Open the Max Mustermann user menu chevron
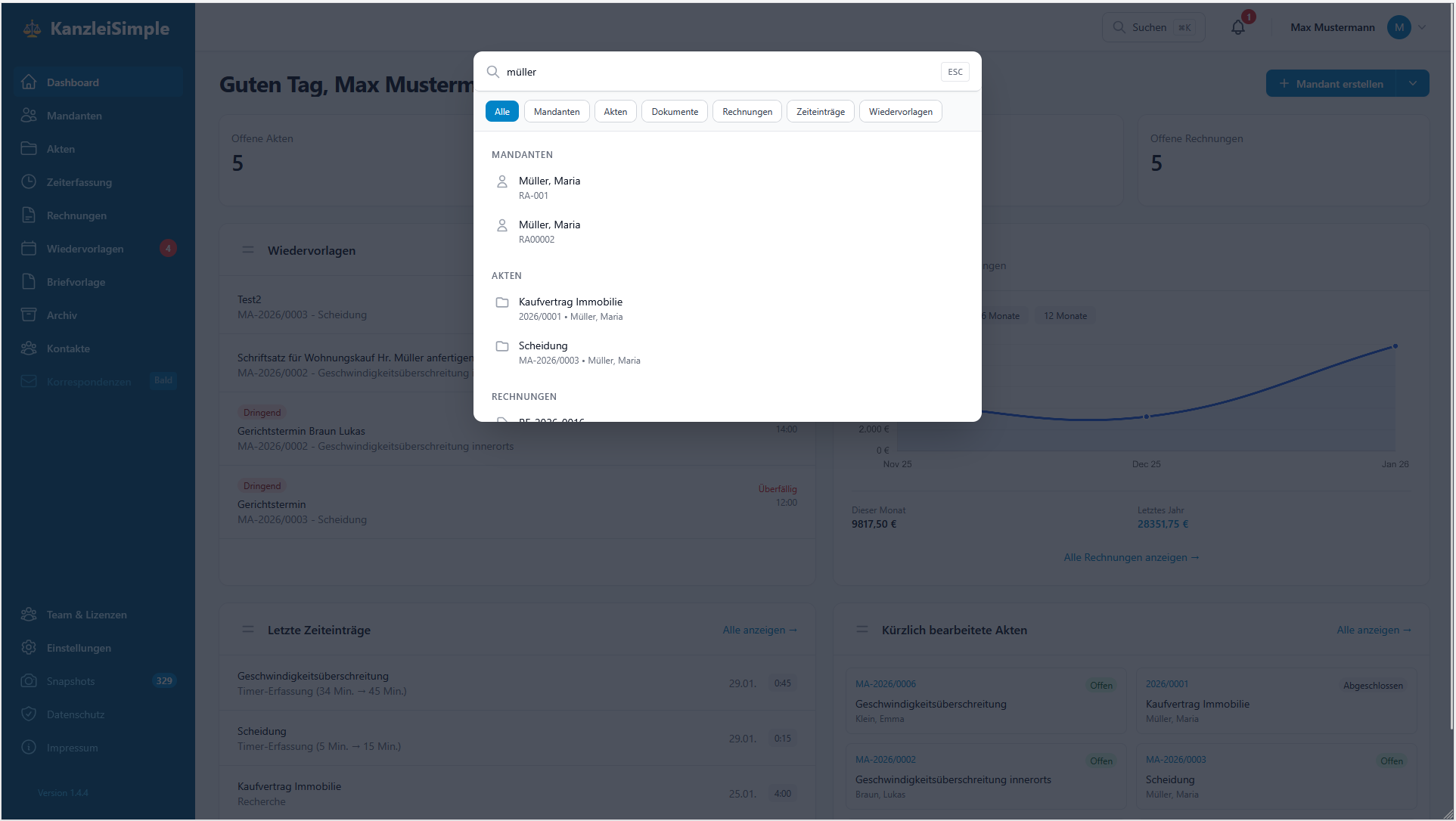1456x821 pixels. pos(1422,28)
